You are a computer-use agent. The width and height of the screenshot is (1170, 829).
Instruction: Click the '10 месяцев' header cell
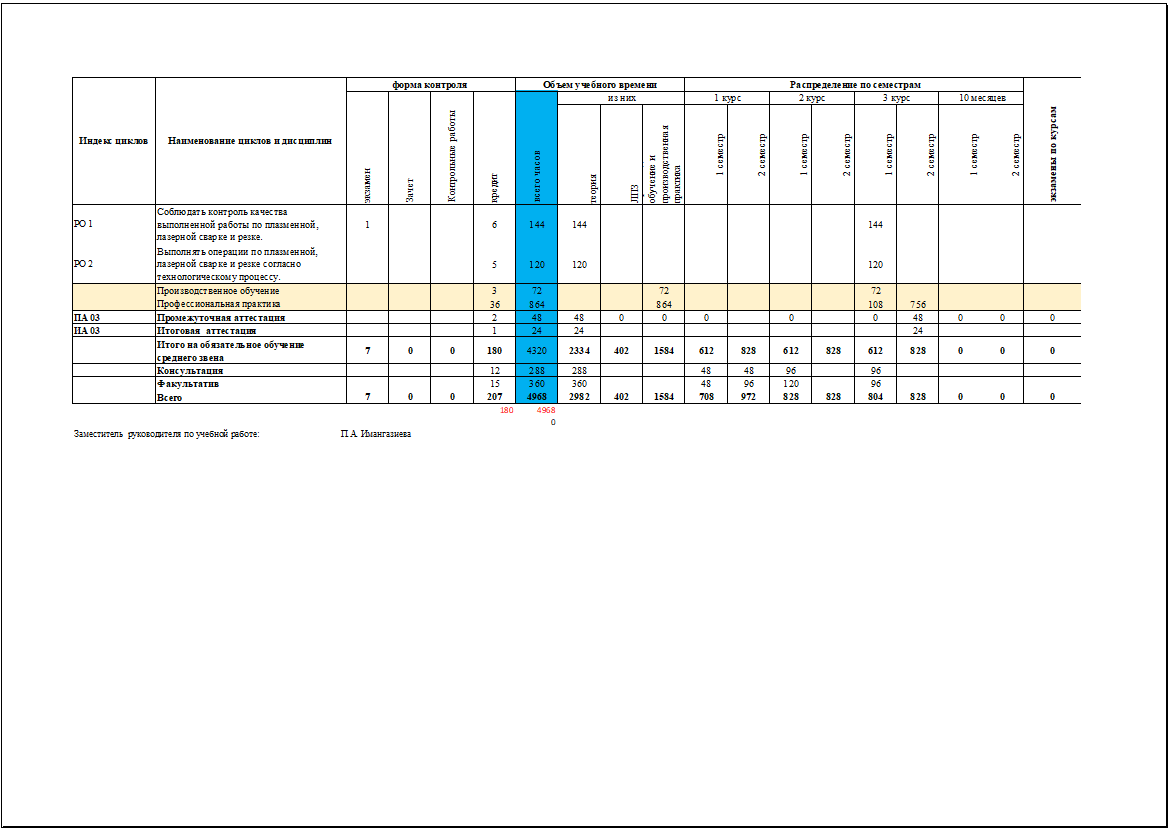click(x=980, y=98)
